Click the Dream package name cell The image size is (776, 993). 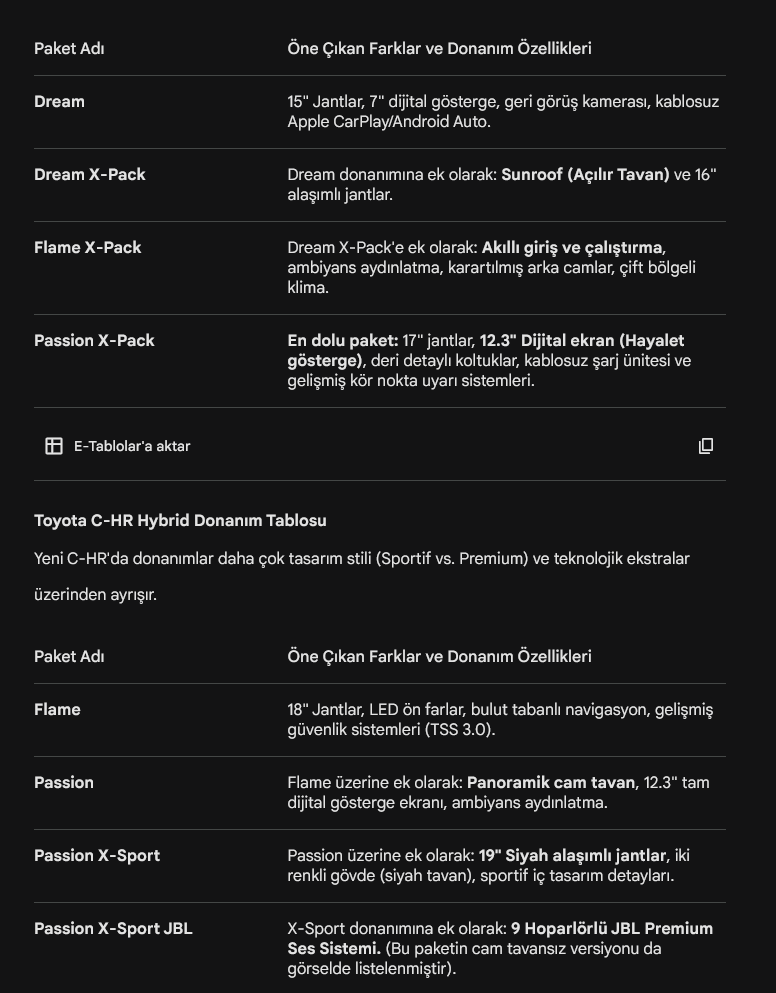point(60,102)
